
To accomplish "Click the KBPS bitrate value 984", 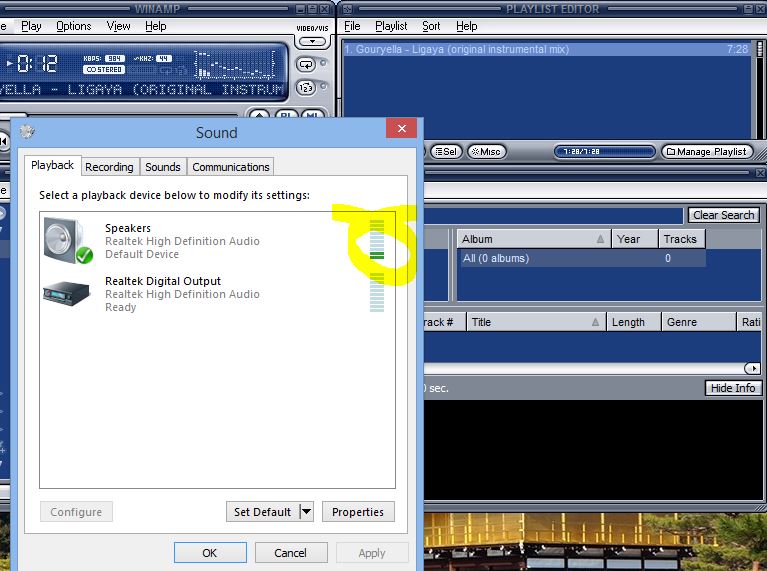I will (114, 58).
